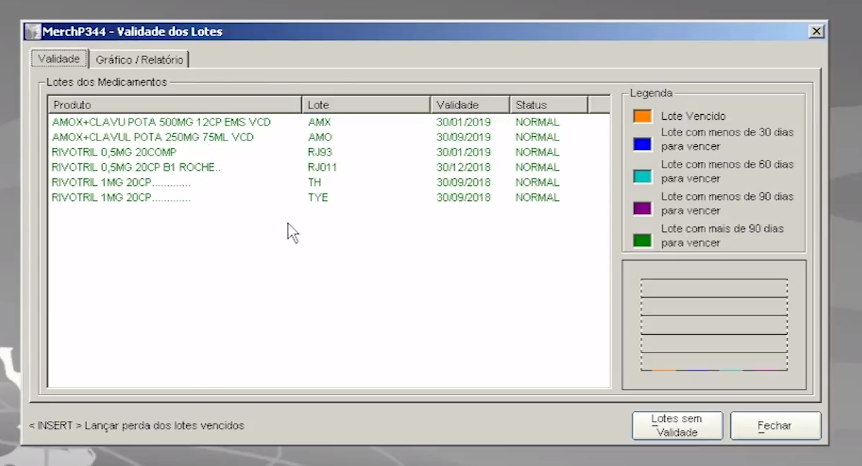This screenshot has width=862, height=466.
Task: Switch to the Gráfico / Relatório tab
Action: pyautogui.click(x=139, y=60)
